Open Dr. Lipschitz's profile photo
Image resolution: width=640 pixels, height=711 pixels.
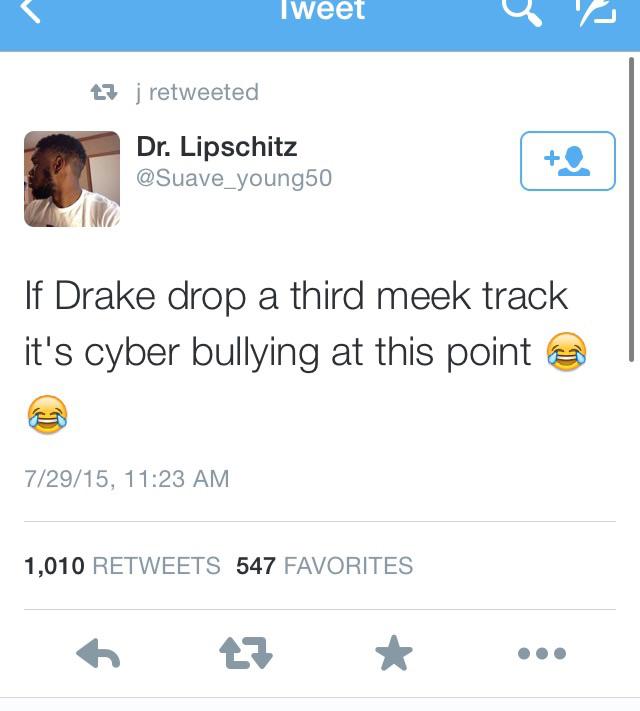pos(72,179)
